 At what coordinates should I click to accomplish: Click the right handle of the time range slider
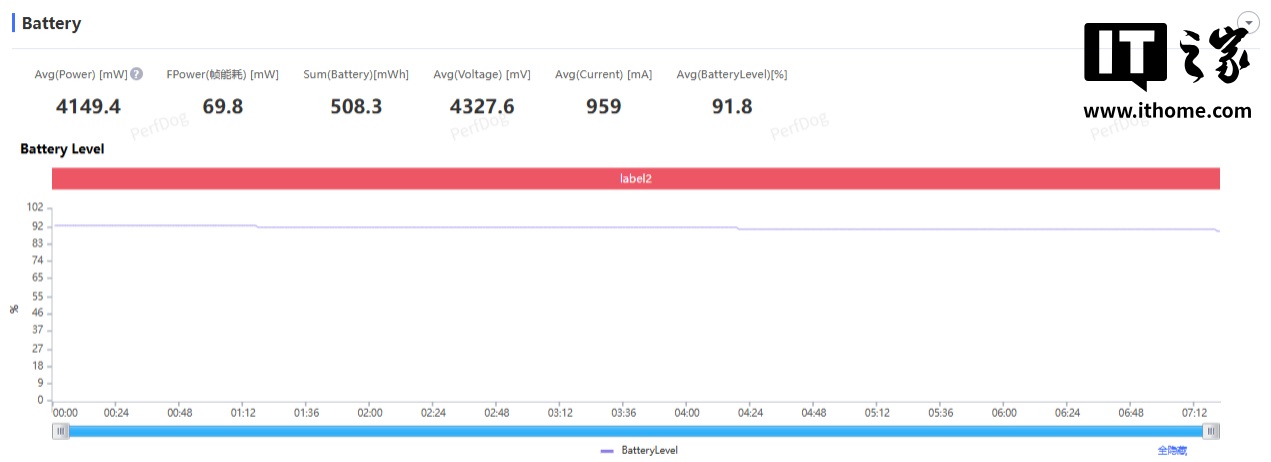coord(1211,431)
